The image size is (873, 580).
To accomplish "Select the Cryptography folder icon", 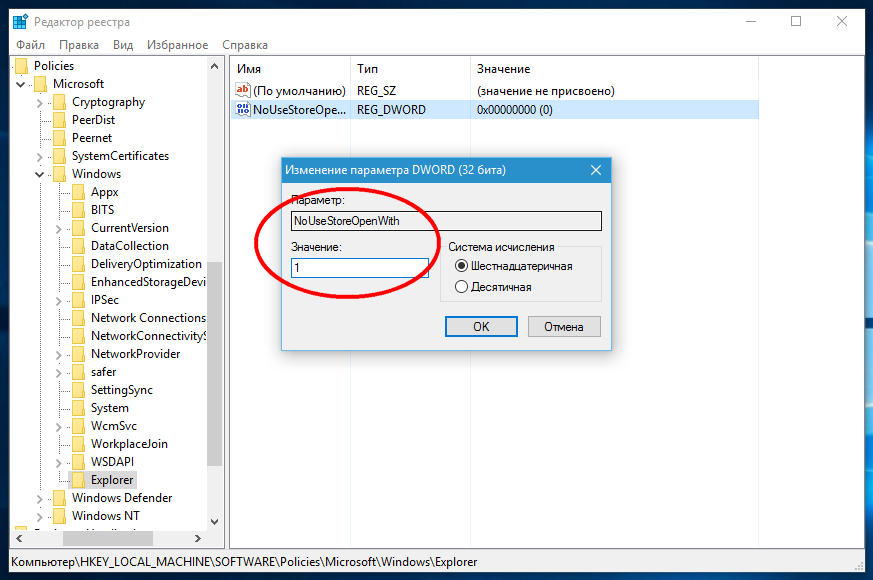I will (60, 102).
